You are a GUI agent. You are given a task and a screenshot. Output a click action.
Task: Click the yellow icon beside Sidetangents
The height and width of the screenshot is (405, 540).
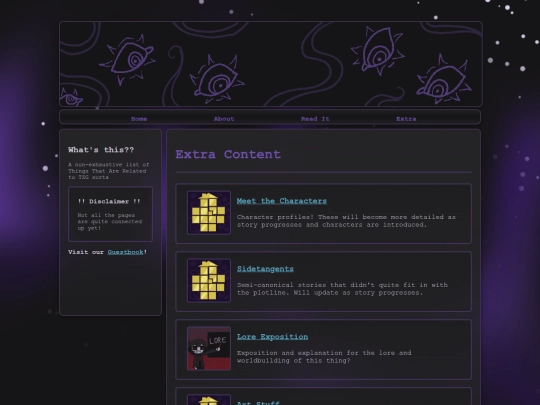coord(209,280)
